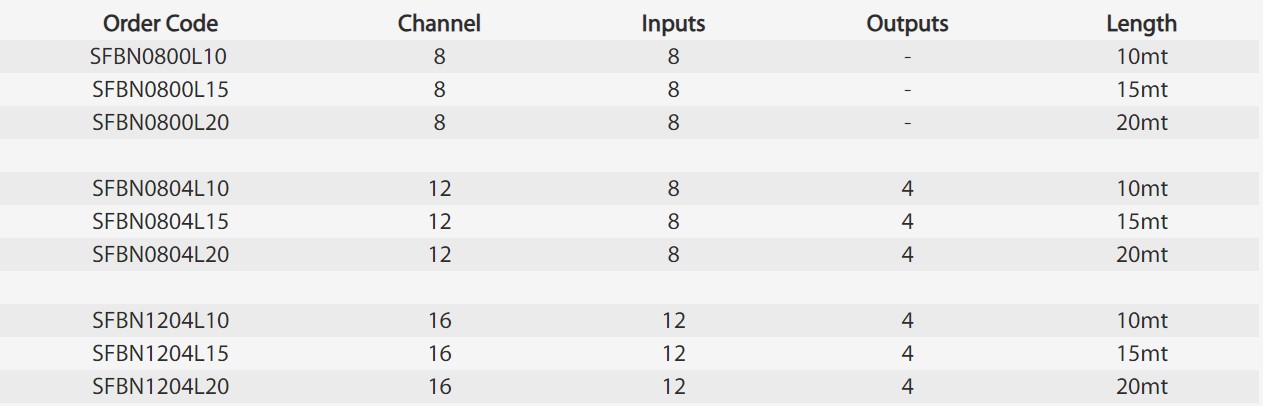
Task: Select order code SFBN0804L10
Action: [x=160, y=188]
